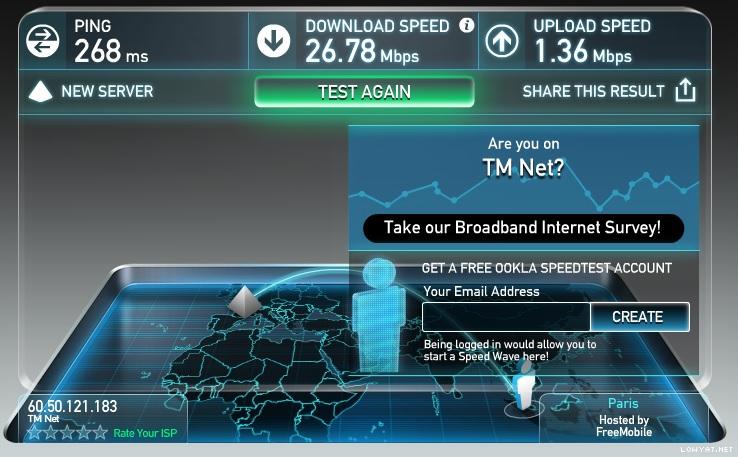Open the Broadband Internet Survey

tap(523, 228)
